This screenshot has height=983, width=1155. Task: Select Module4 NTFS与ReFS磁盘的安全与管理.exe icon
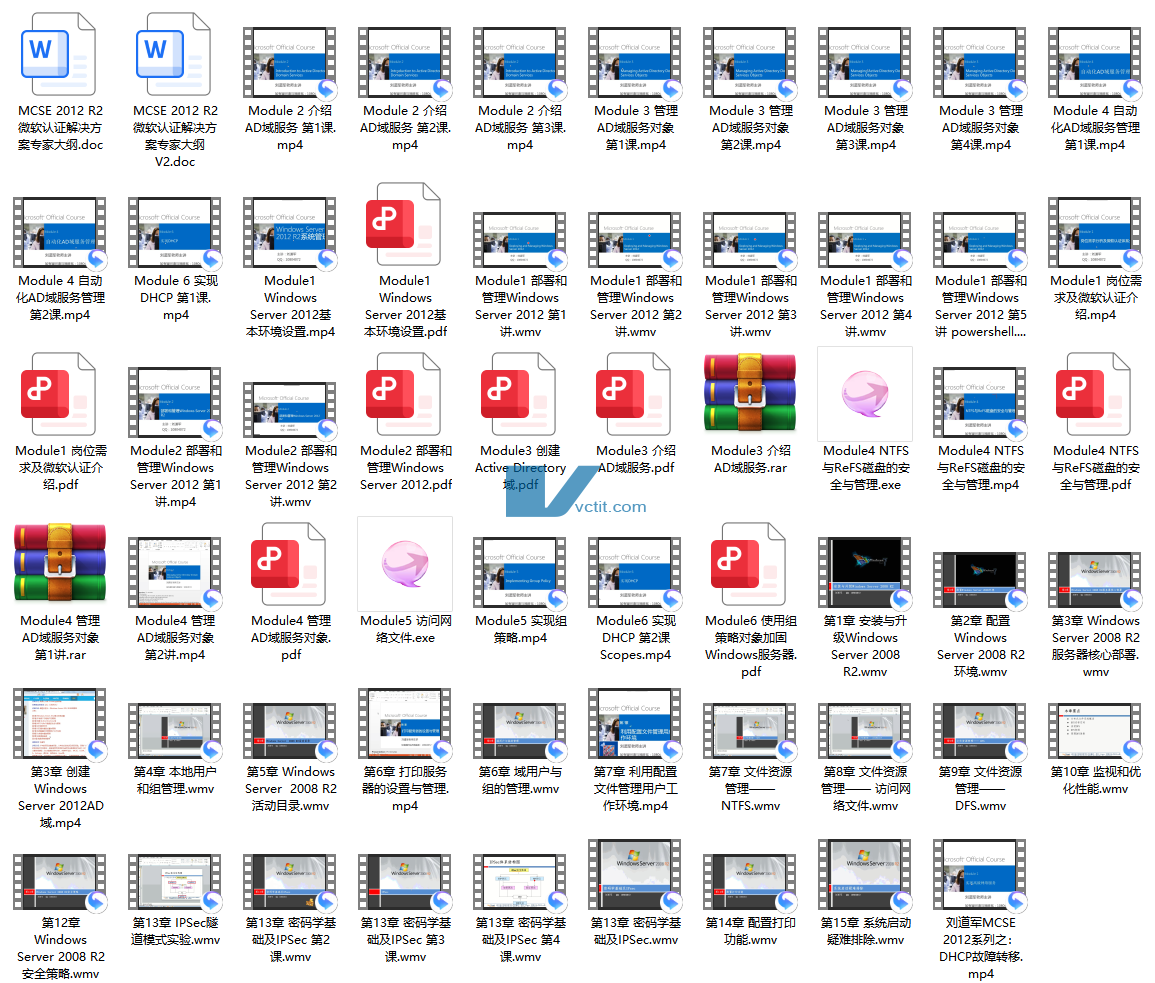coord(865,394)
